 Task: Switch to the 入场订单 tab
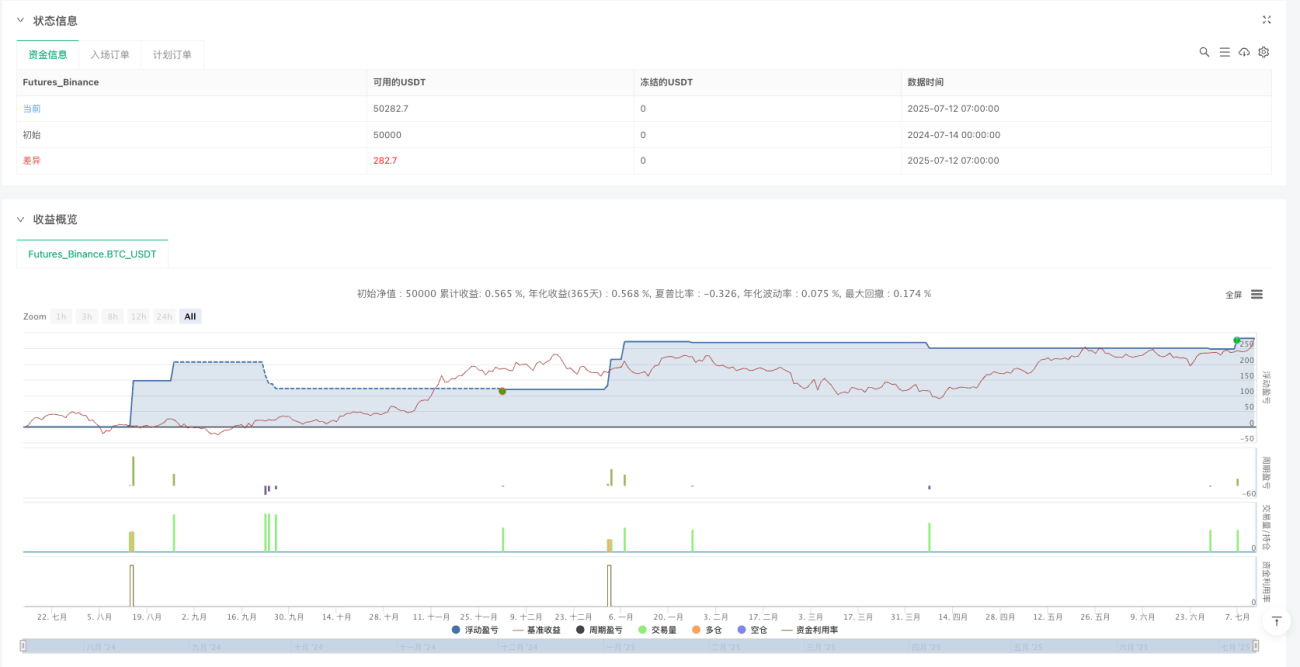click(x=110, y=55)
